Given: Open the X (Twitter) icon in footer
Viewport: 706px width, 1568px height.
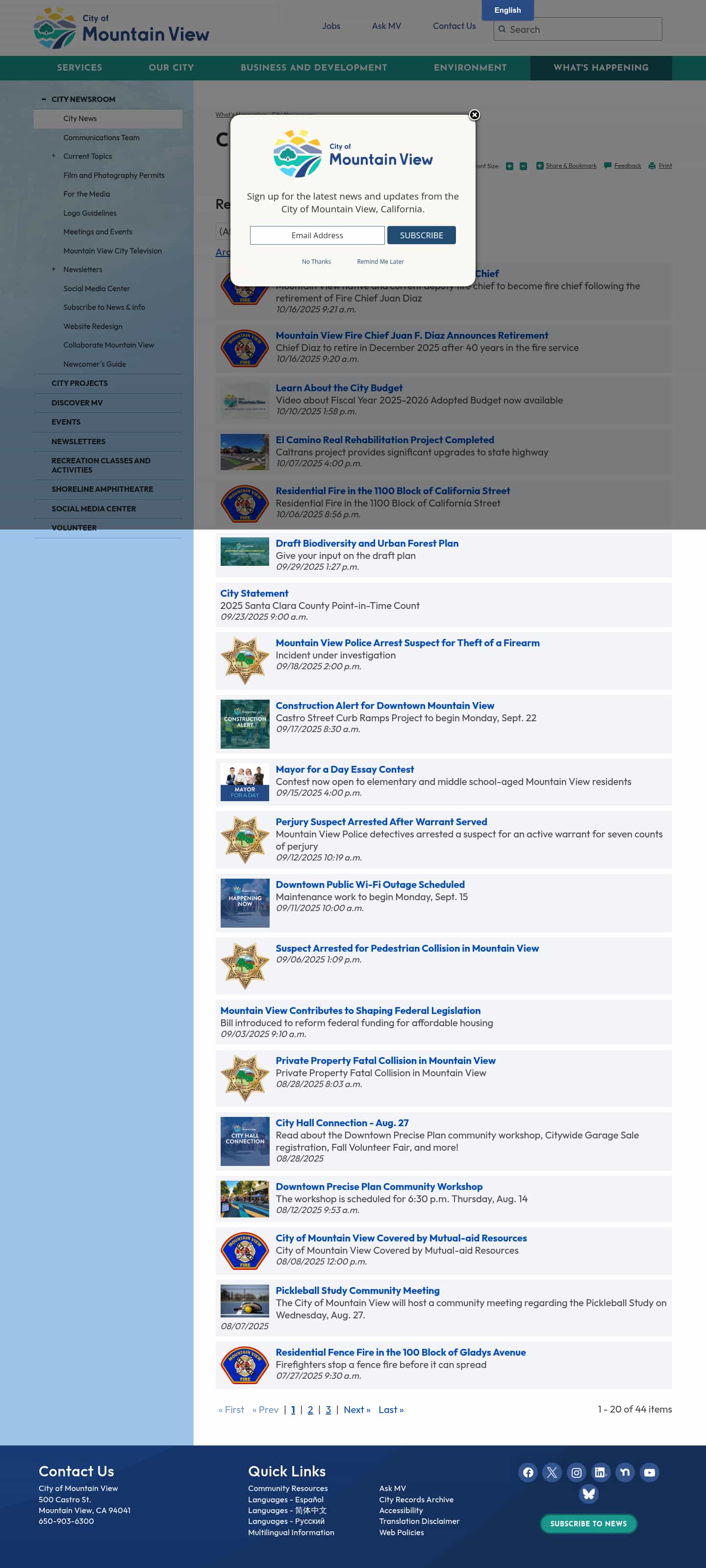Looking at the screenshot, I should tap(552, 1472).
